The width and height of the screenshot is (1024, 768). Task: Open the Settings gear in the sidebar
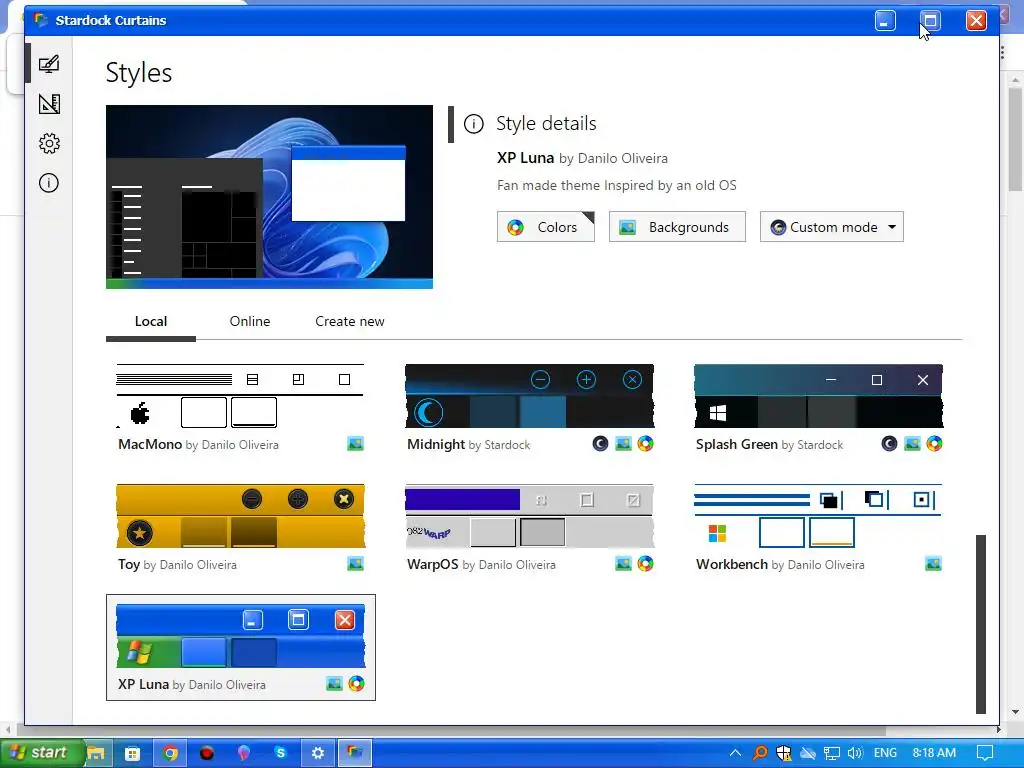tap(49, 144)
